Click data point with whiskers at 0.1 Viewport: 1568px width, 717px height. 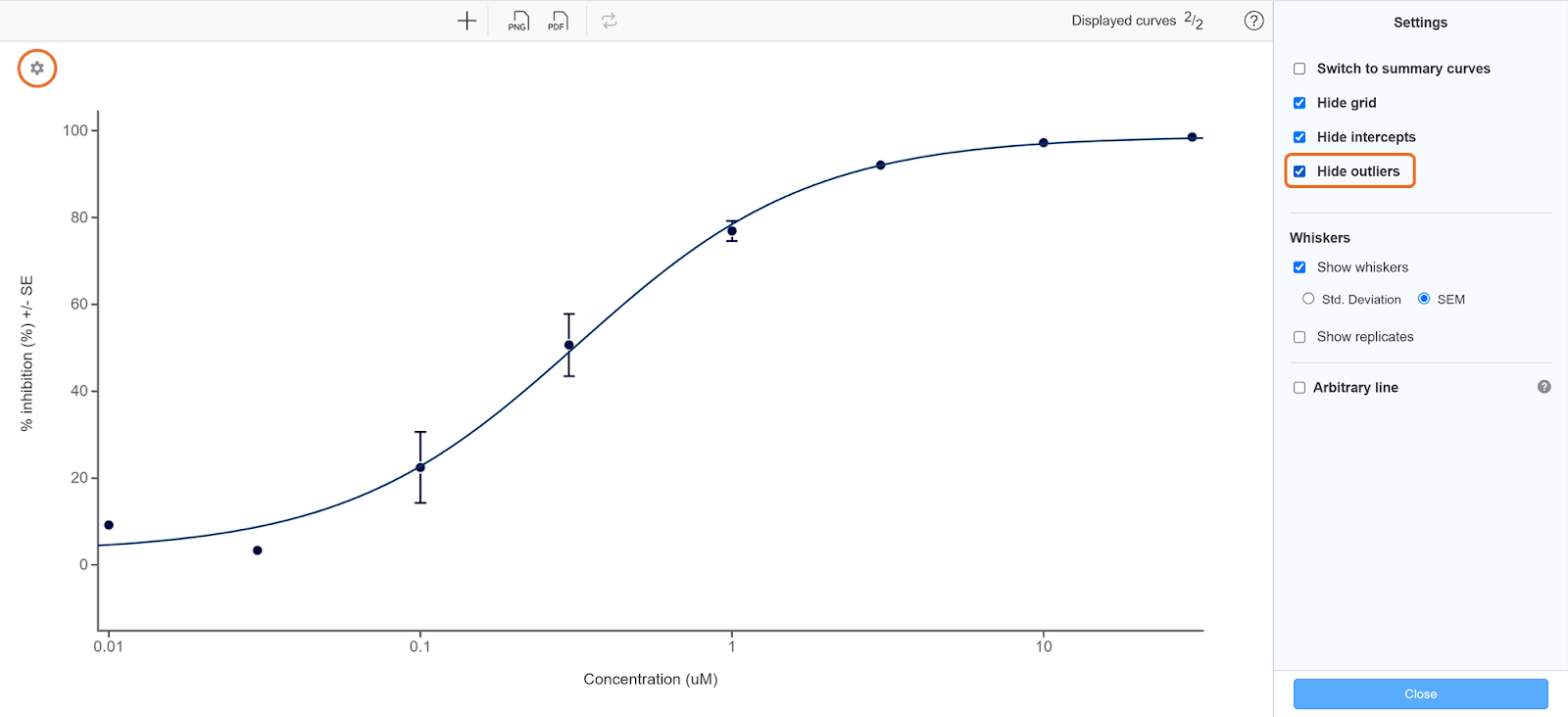coord(420,467)
